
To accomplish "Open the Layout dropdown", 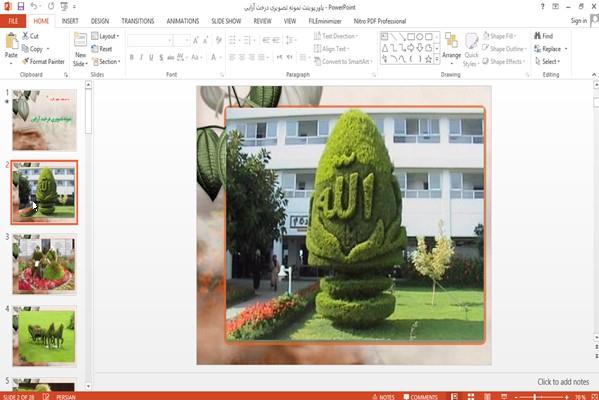I will tap(105, 36).
